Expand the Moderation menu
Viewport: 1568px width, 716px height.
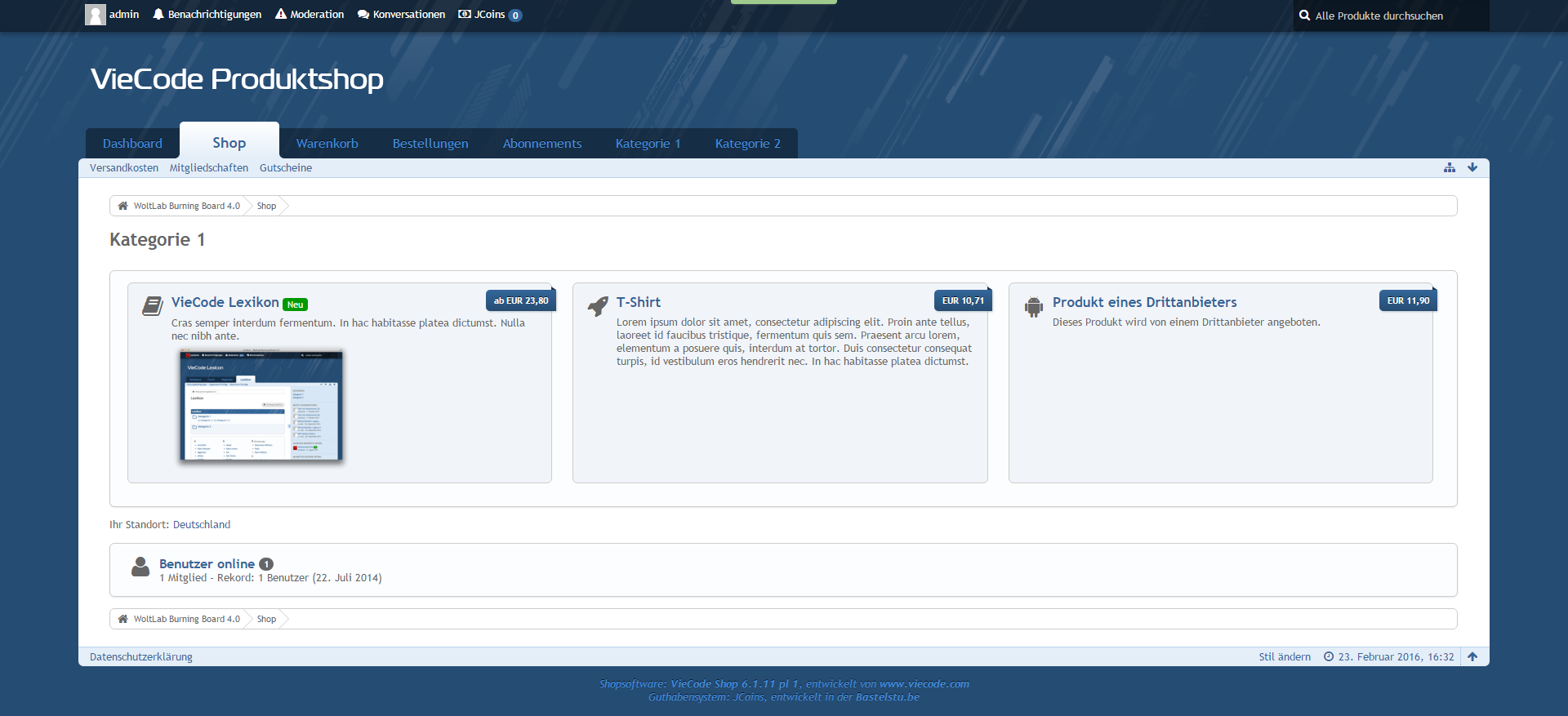(x=310, y=15)
